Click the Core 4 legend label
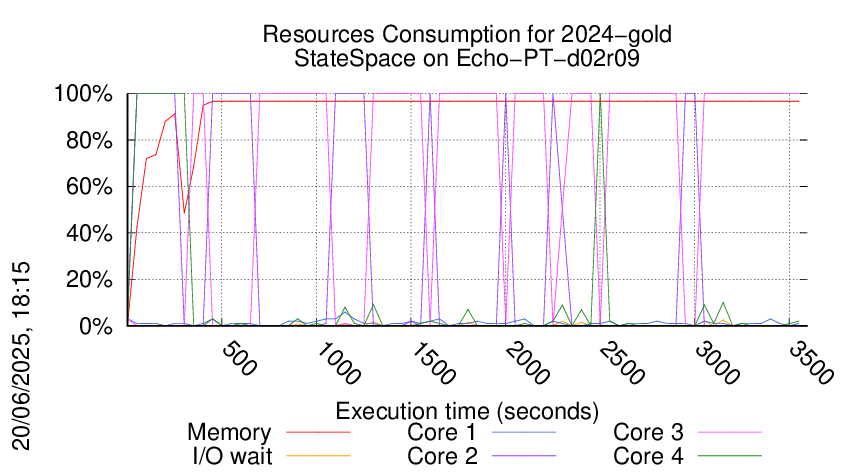This screenshot has width=850, height=475. (648, 456)
